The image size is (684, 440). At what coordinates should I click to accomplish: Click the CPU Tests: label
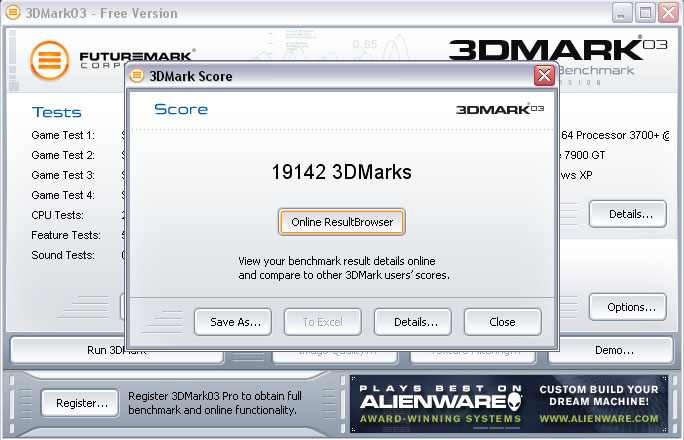58,215
